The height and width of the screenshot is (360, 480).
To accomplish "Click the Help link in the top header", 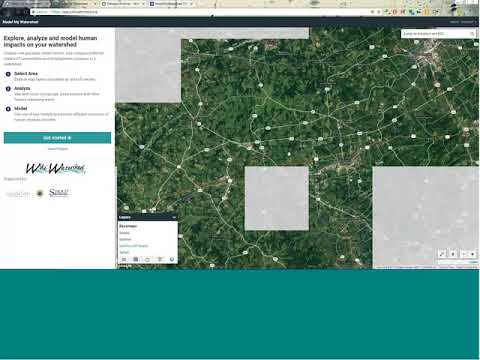I will pyautogui.click(x=454, y=22).
